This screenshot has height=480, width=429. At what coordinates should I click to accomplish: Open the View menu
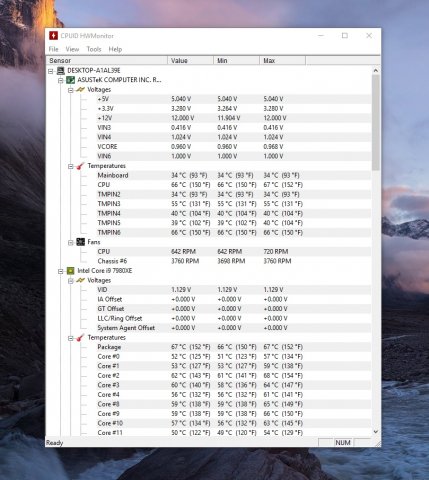point(72,49)
